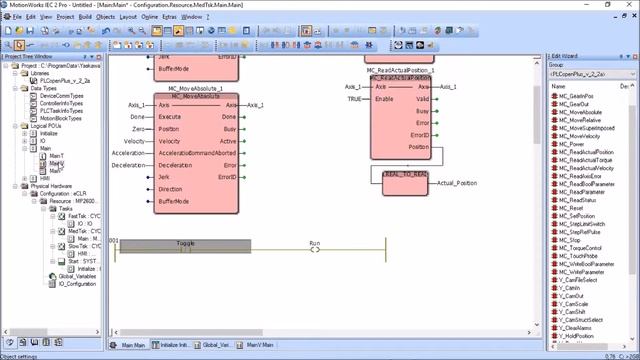Select the Connect line tool icon
The width and height of the screenshot is (640, 360).
[30, 45]
